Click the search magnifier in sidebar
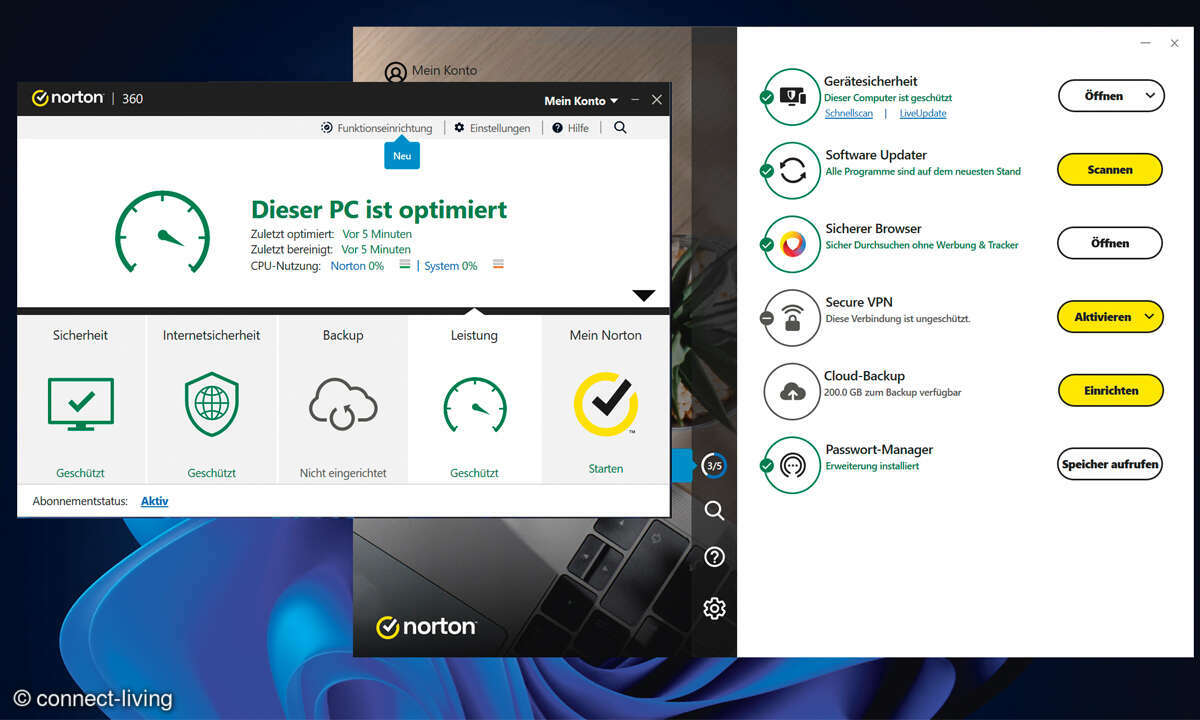Screen dimensions: 1200x720 tap(714, 511)
